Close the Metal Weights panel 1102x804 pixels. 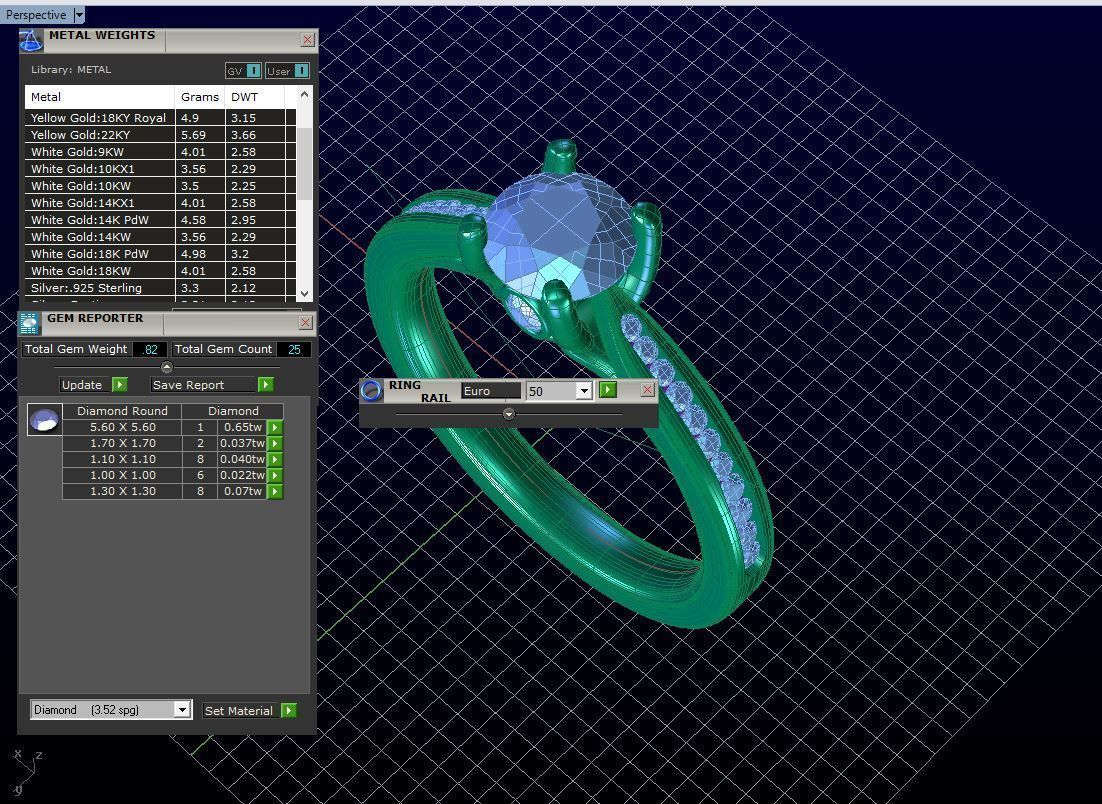308,40
